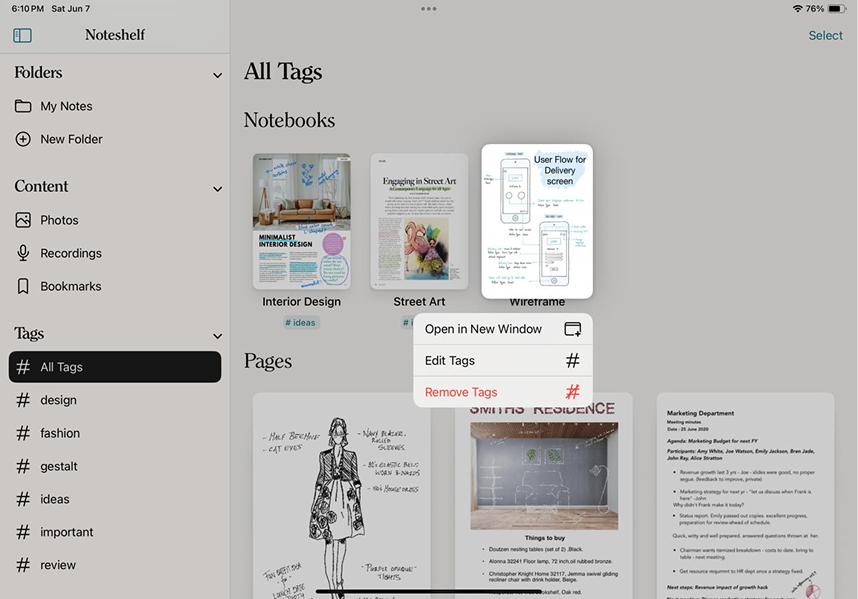Click the Photos image icon
The image size is (858, 599).
tap(23, 220)
